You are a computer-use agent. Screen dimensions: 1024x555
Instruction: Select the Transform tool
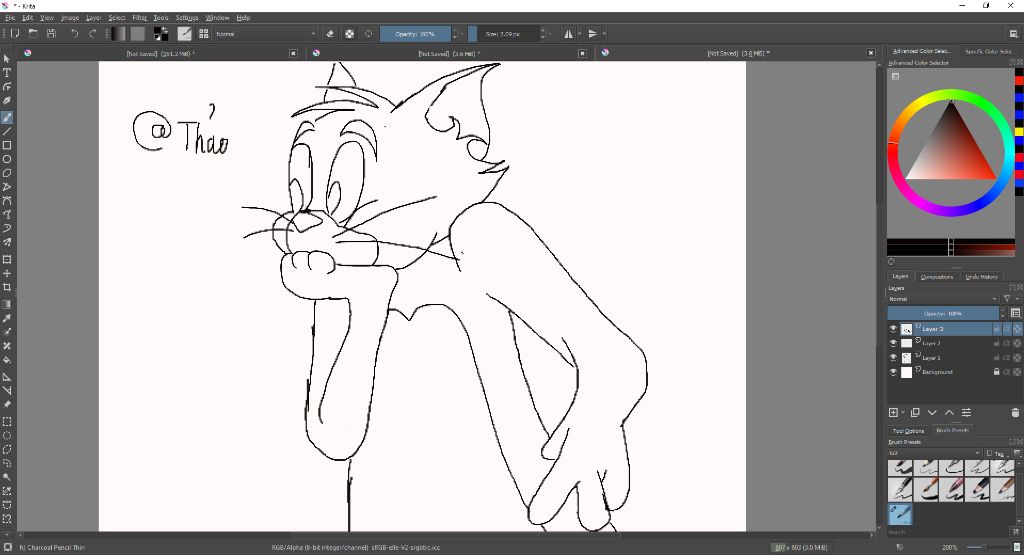coord(7,259)
